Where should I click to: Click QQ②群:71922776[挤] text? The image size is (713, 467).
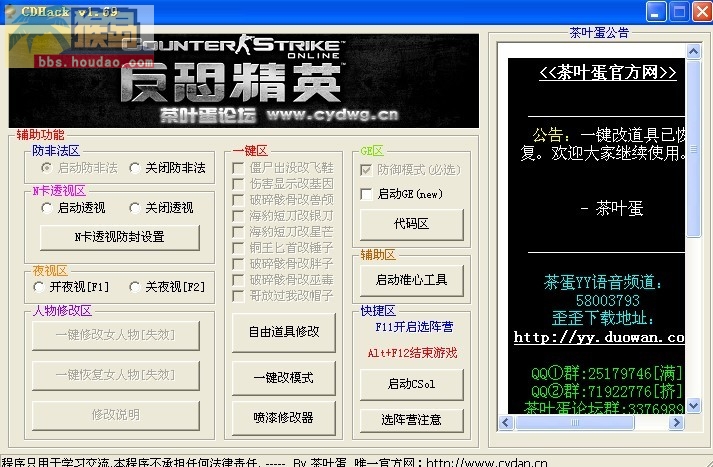point(607,392)
